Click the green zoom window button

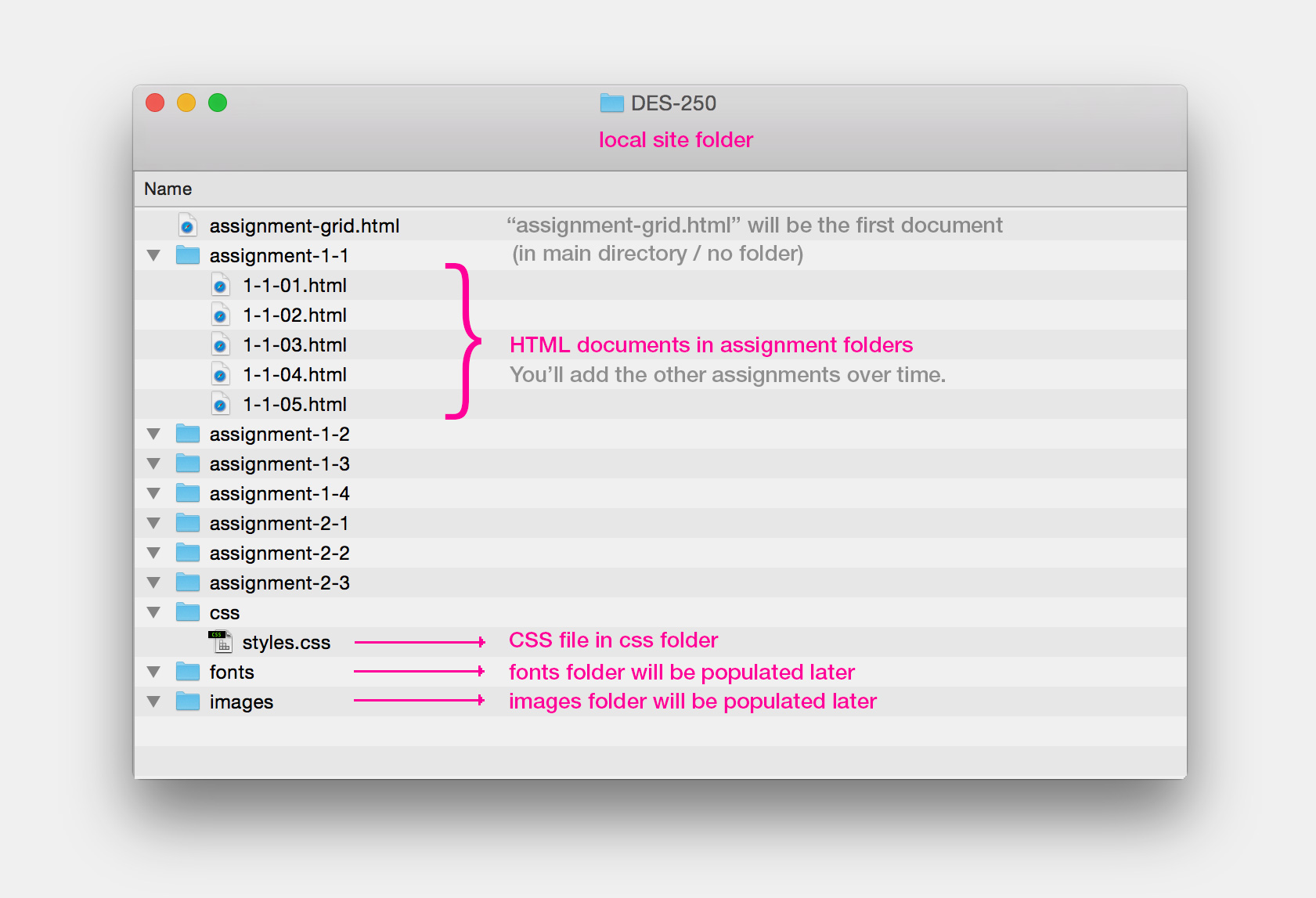[218, 103]
